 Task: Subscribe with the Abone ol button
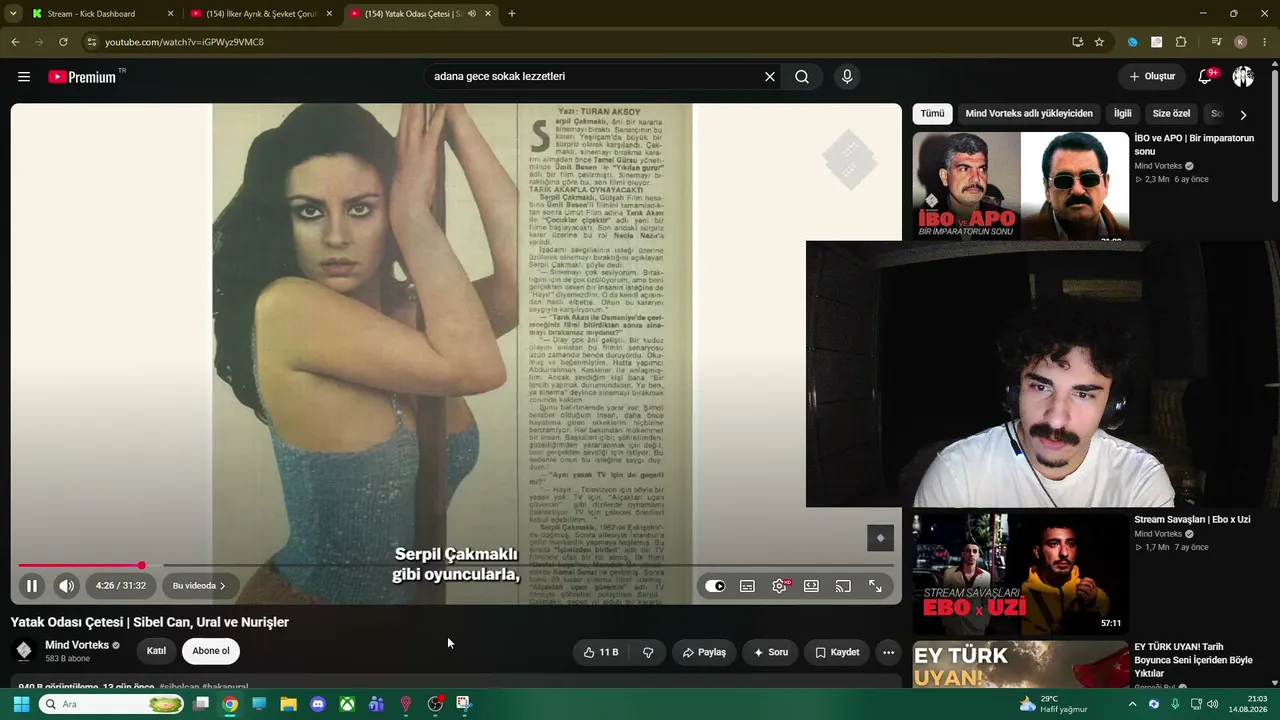pyautogui.click(x=211, y=651)
